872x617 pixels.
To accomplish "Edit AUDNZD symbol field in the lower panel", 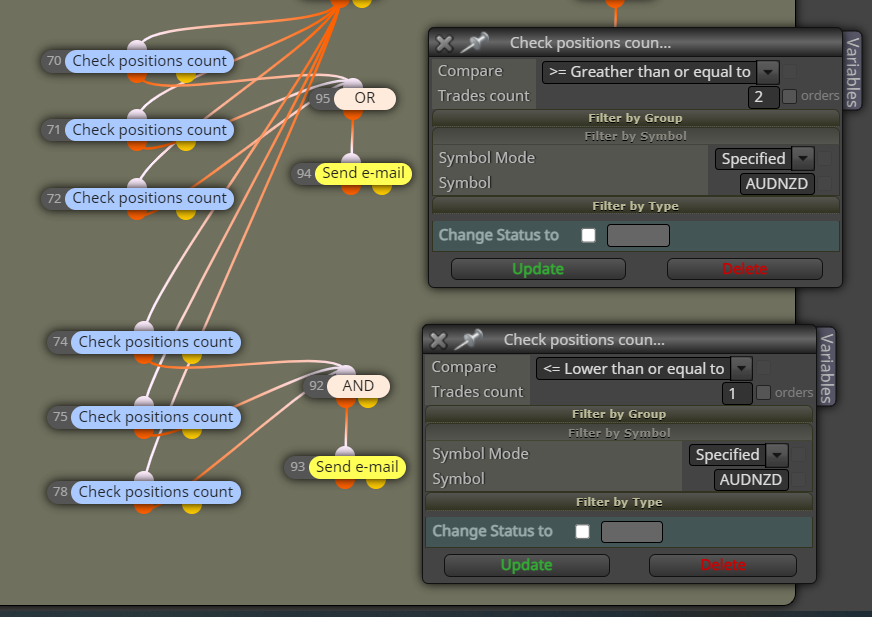I will click(751, 480).
